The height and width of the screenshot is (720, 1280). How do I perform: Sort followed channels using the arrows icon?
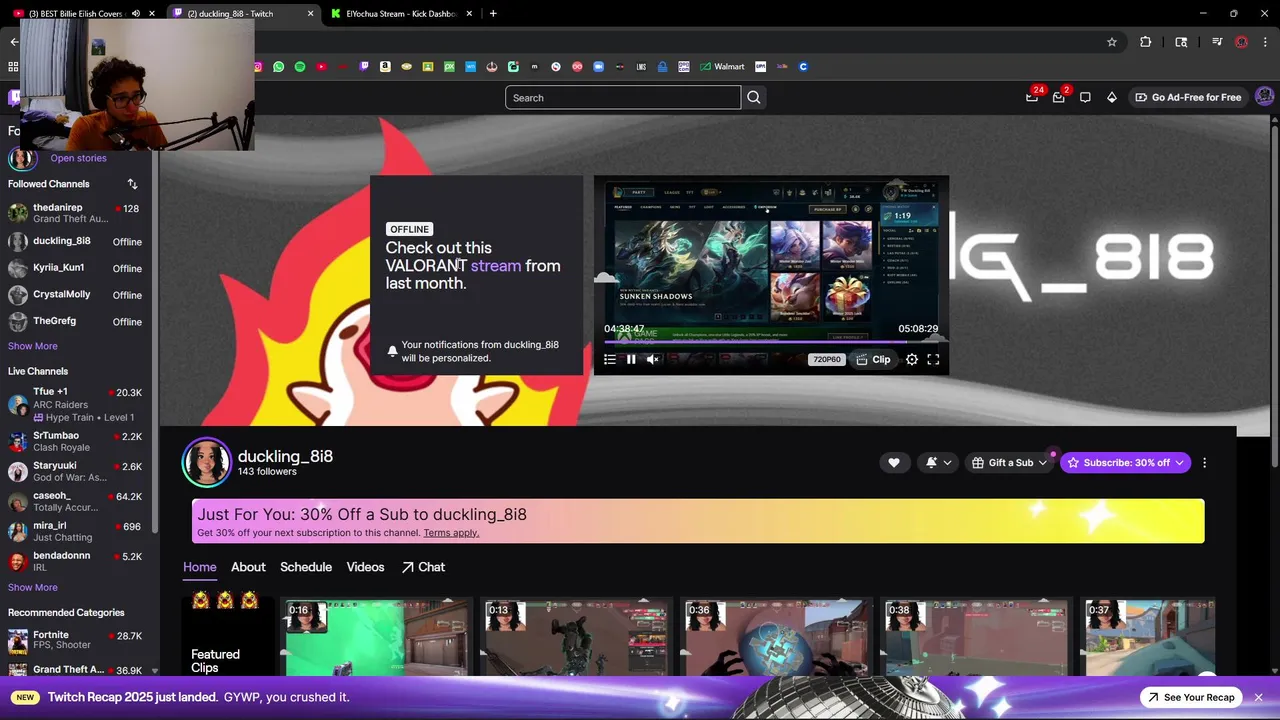point(132,184)
